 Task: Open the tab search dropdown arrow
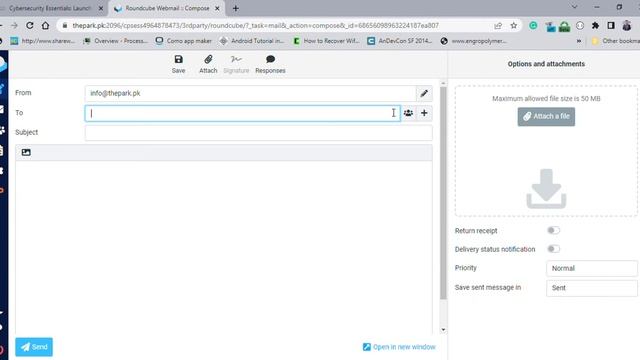574,7
